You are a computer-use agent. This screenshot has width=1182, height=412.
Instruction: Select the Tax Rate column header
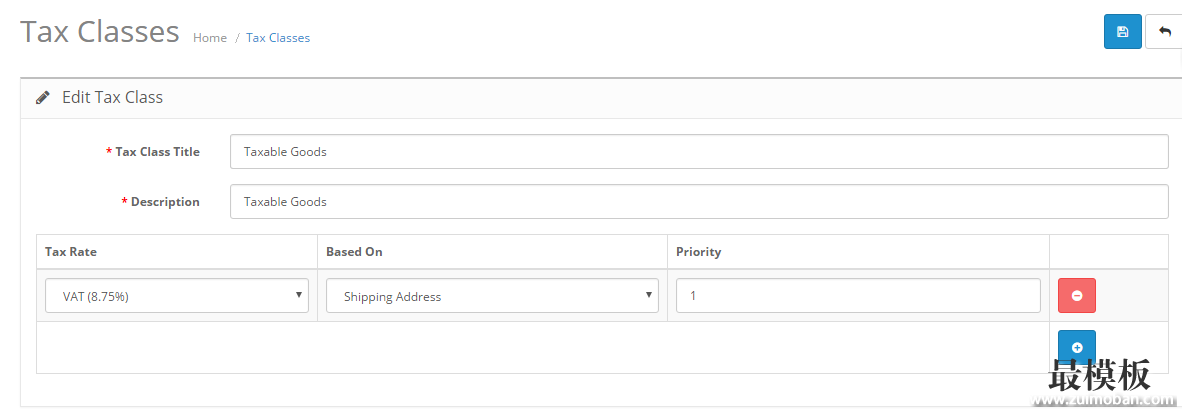[71, 252]
